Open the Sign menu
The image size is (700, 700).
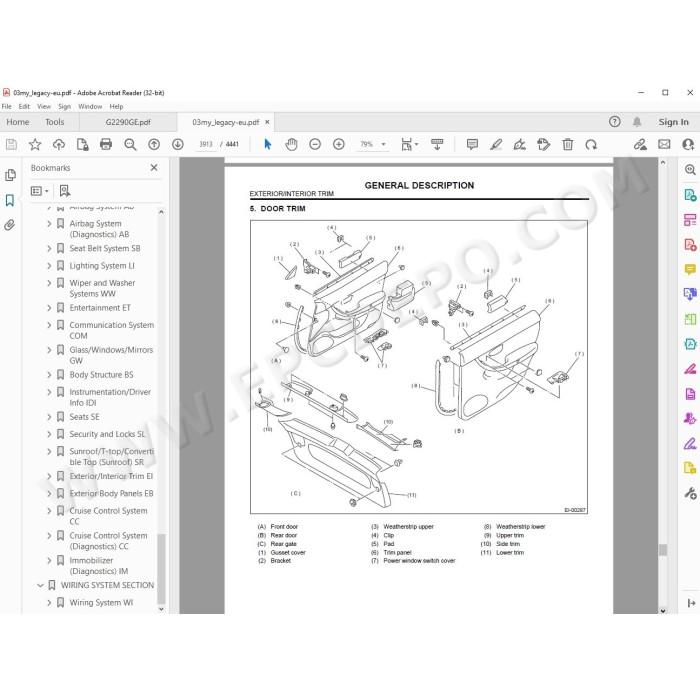pos(64,106)
